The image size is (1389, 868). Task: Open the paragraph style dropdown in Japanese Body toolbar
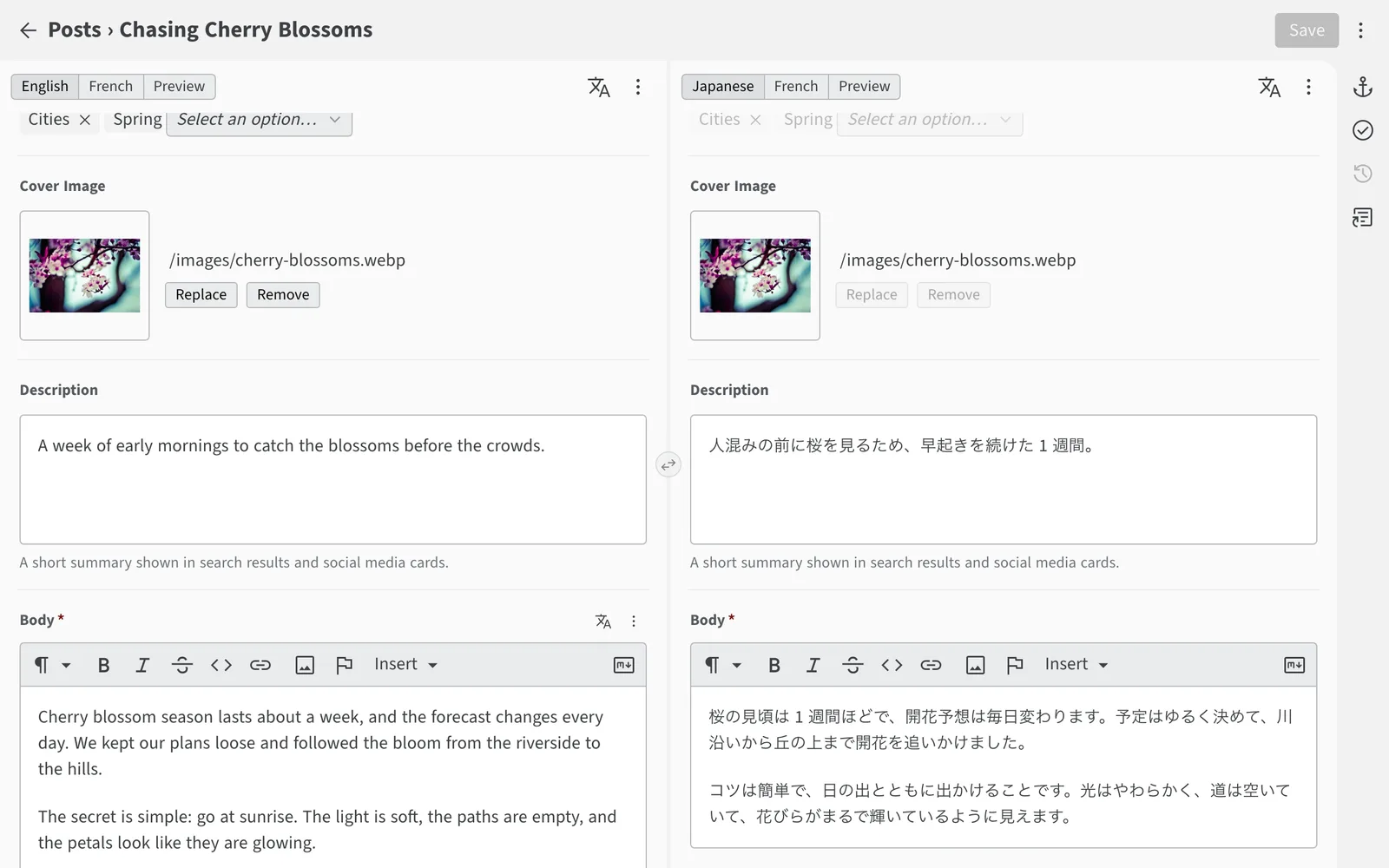pyautogui.click(x=722, y=665)
